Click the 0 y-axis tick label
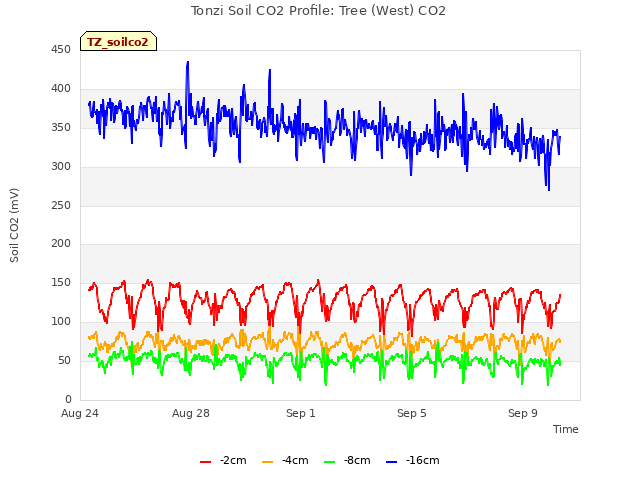640x480 pixels. point(68,399)
